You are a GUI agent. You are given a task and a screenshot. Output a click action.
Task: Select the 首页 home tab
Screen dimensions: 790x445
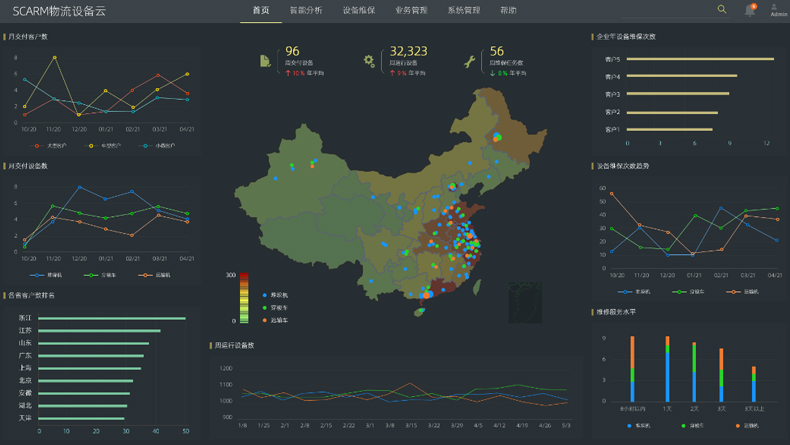[261, 10]
